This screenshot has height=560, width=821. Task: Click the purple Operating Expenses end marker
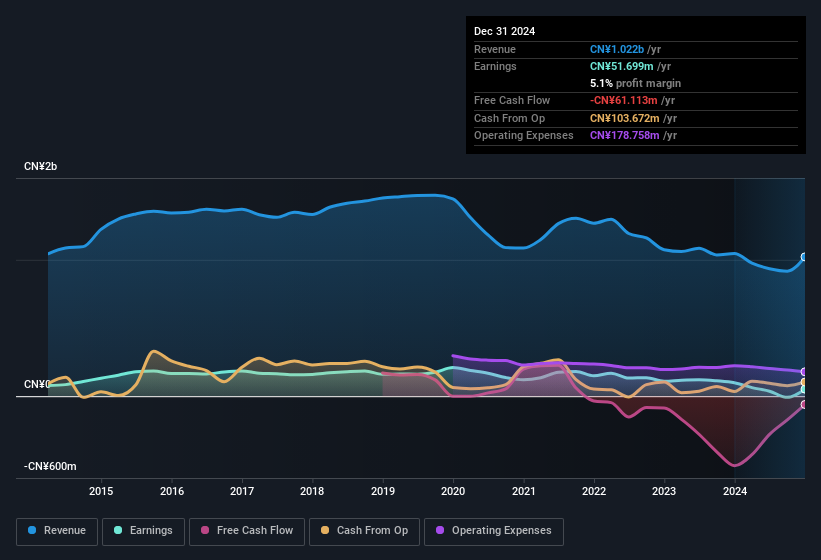click(x=804, y=372)
